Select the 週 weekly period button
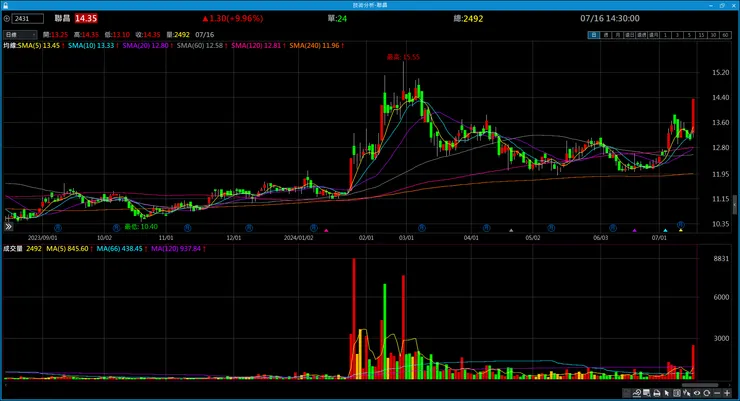Image resolution: width=740 pixels, height=401 pixels. [x=606, y=35]
